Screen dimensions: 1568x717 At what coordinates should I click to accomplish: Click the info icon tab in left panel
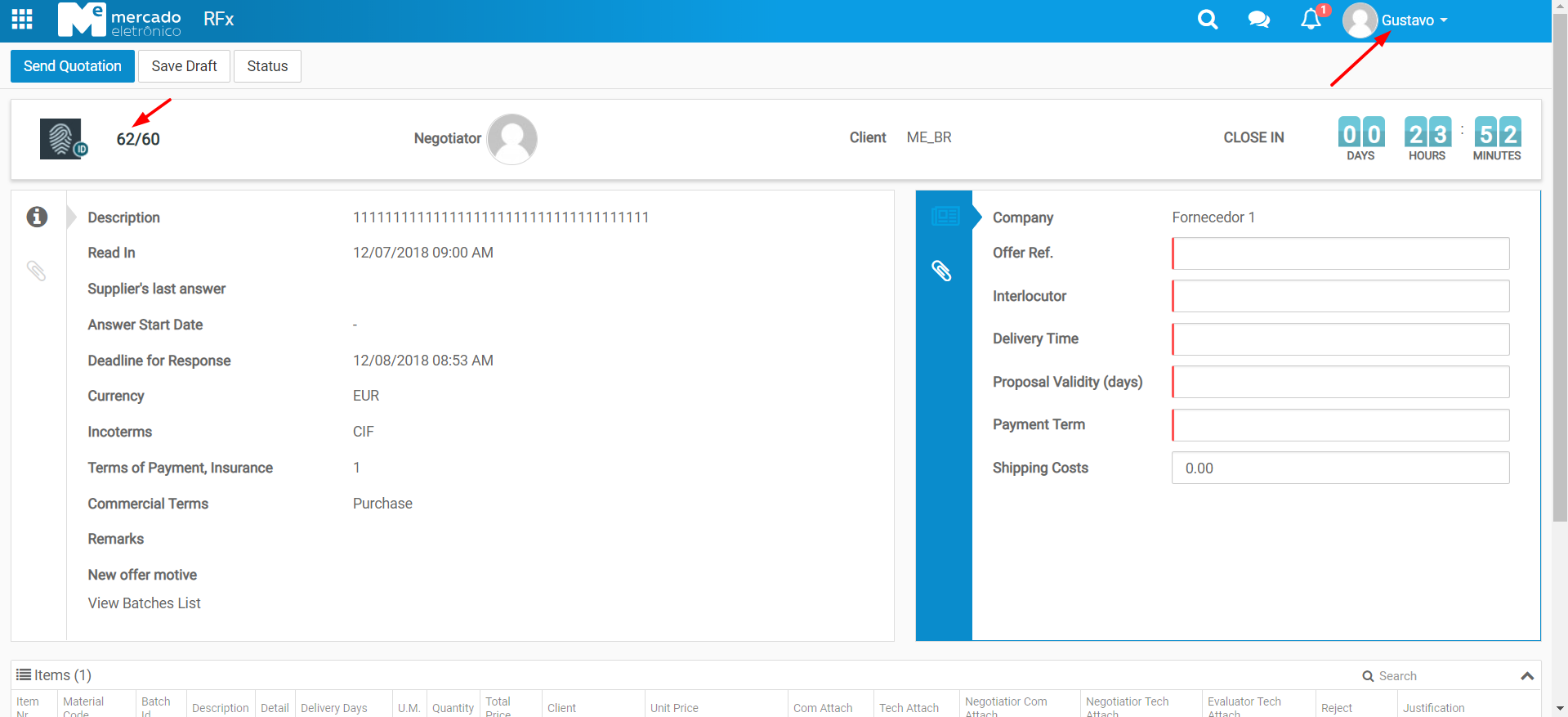tap(37, 217)
